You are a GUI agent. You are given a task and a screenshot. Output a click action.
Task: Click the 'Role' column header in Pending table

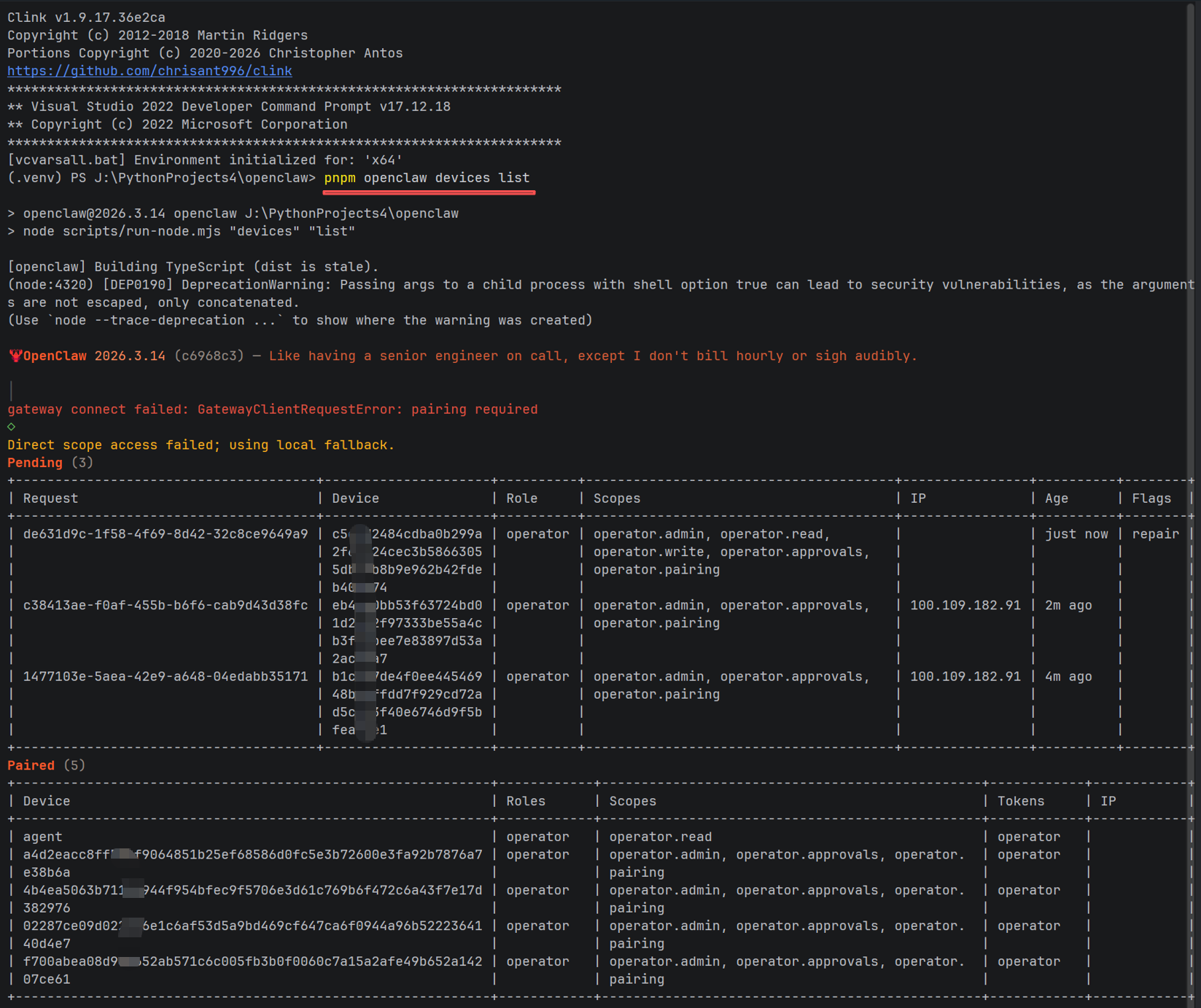(522, 499)
